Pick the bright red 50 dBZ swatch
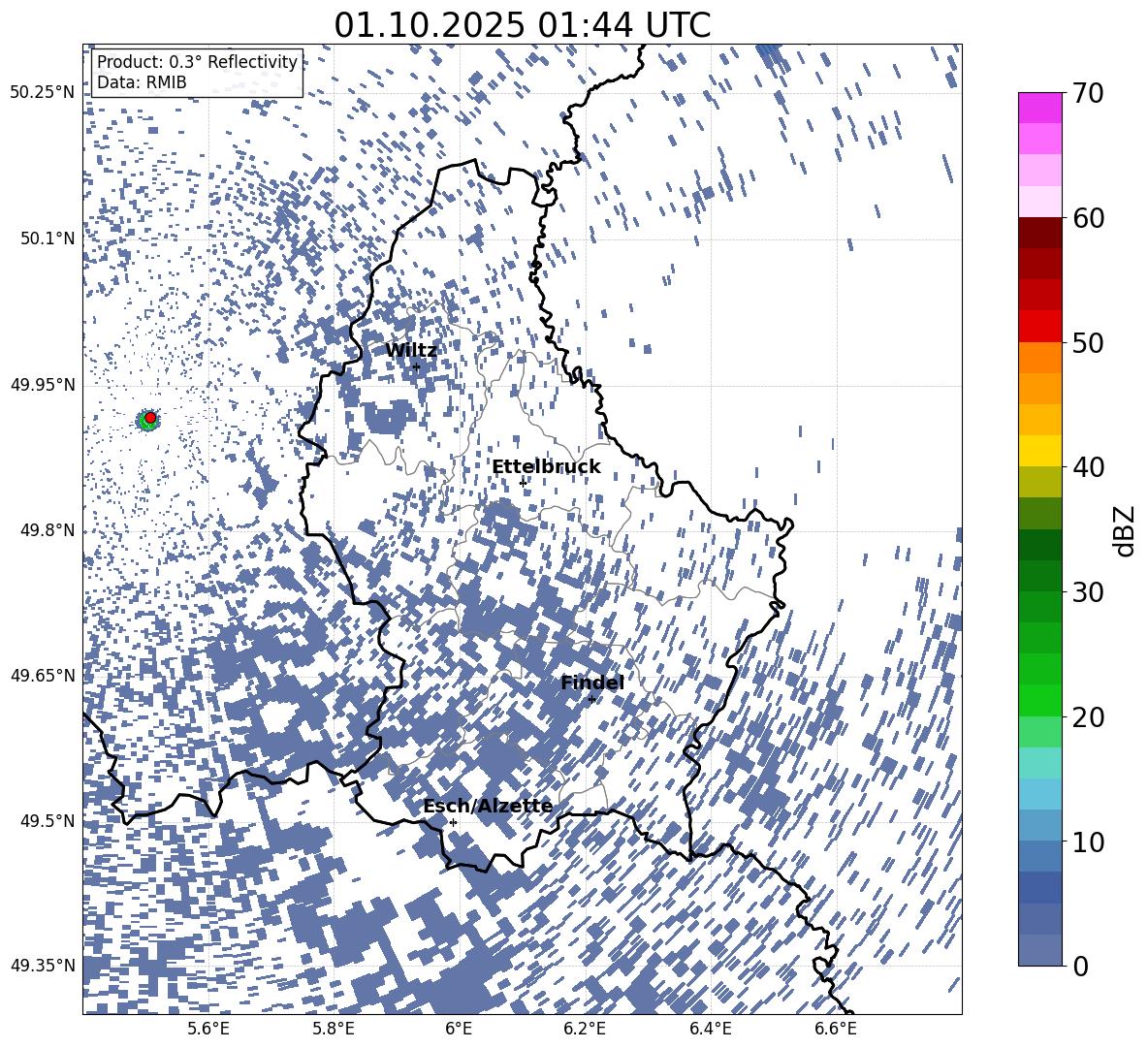 coord(1040,326)
